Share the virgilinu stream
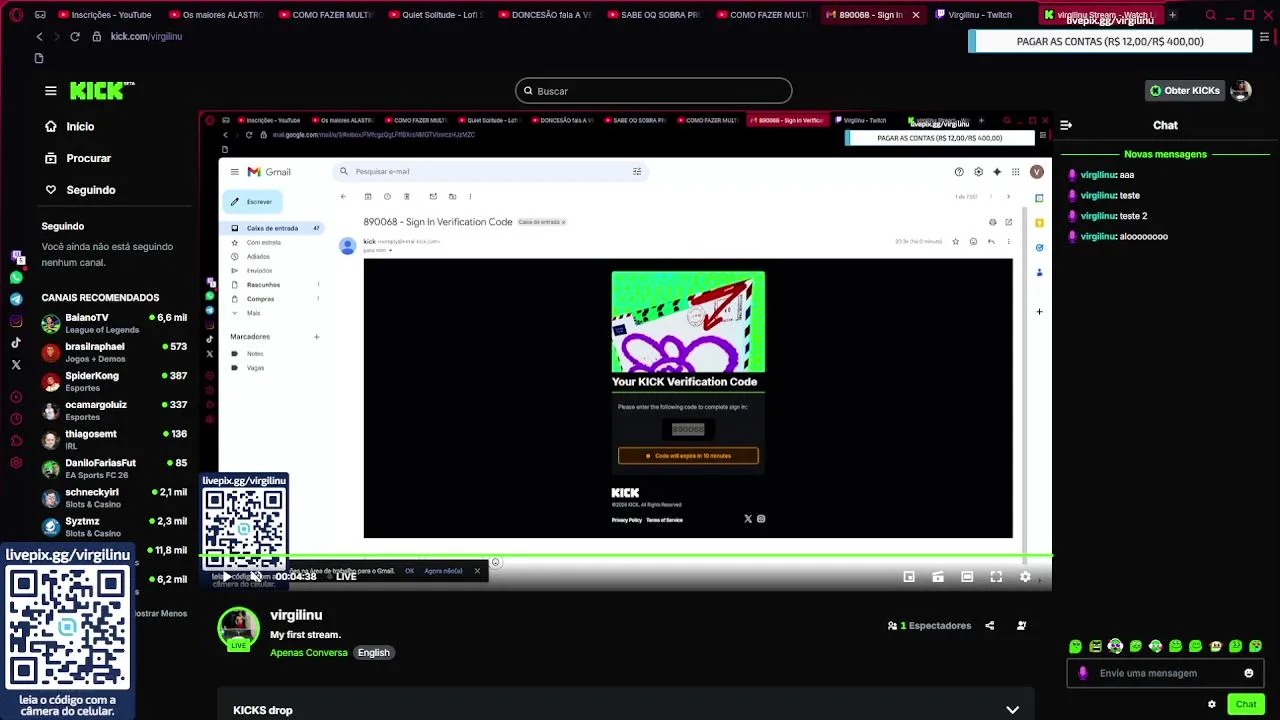Image resolution: width=1280 pixels, height=720 pixels. tap(989, 626)
